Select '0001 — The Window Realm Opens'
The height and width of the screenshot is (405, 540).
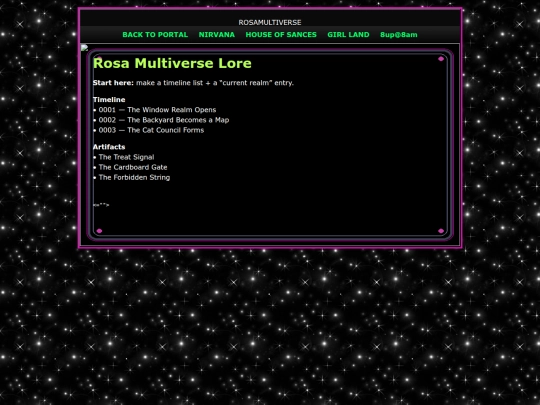(157, 110)
